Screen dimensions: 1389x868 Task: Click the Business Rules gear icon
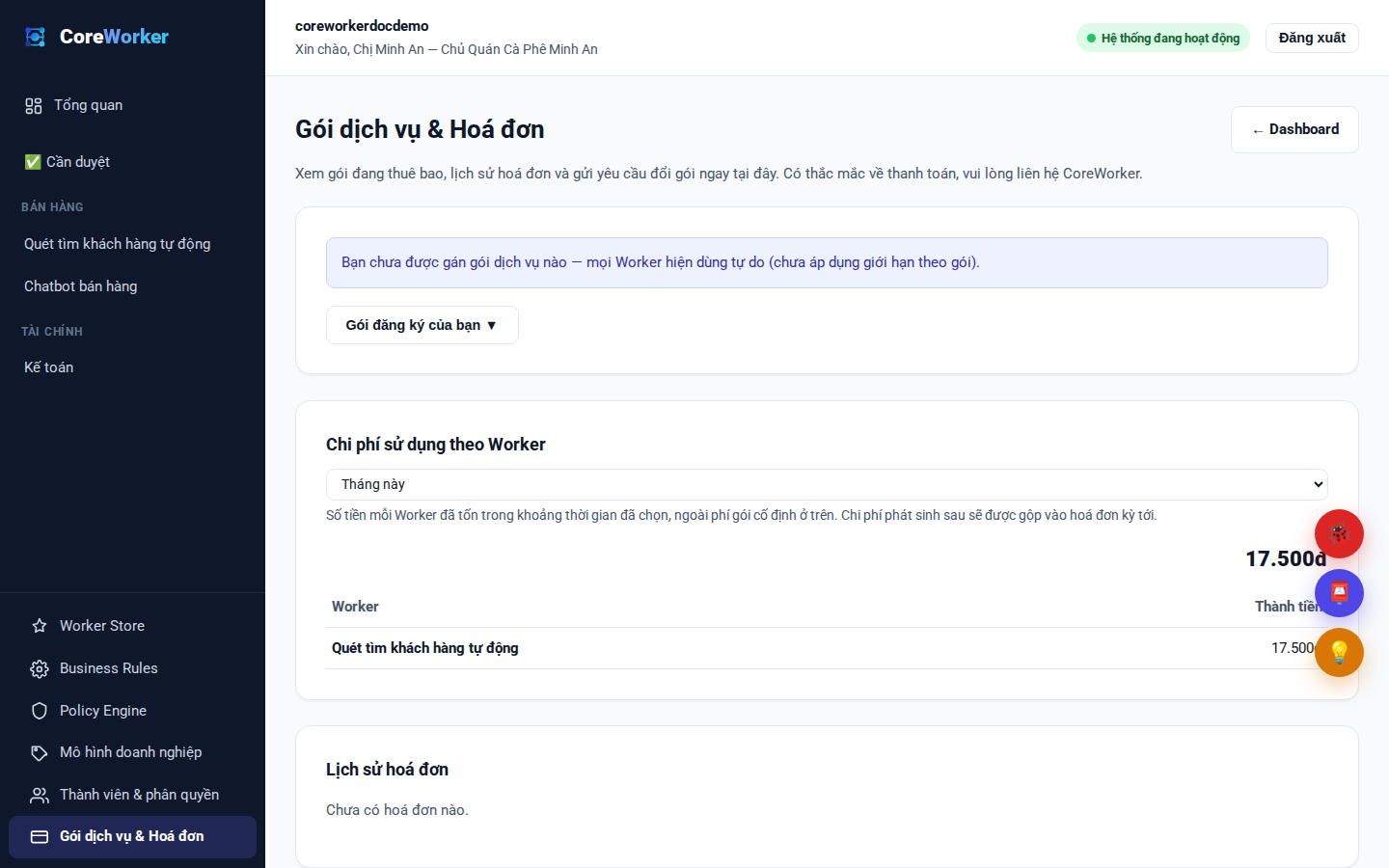[x=40, y=668]
